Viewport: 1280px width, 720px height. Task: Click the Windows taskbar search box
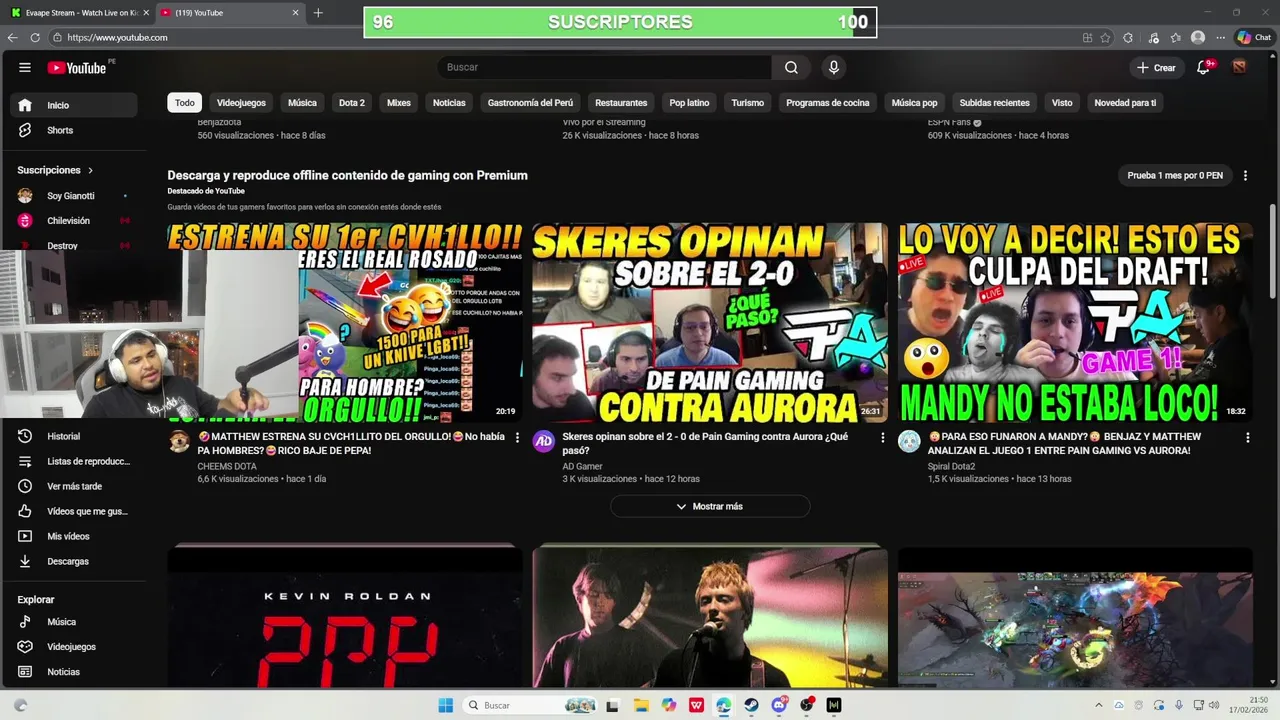coord(530,705)
